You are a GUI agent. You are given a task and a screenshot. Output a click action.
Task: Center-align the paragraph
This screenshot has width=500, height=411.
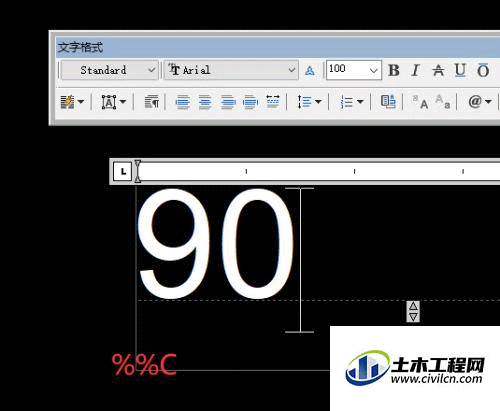coord(205,102)
